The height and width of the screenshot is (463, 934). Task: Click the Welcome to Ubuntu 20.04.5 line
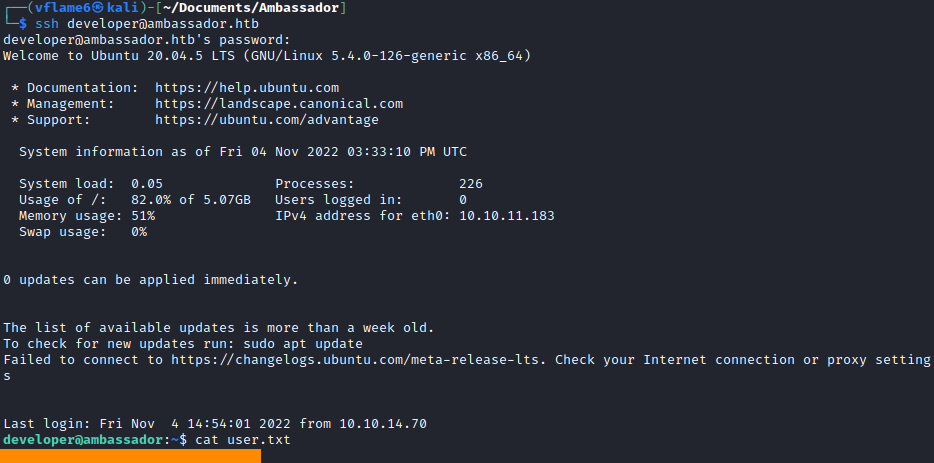pos(267,56)
